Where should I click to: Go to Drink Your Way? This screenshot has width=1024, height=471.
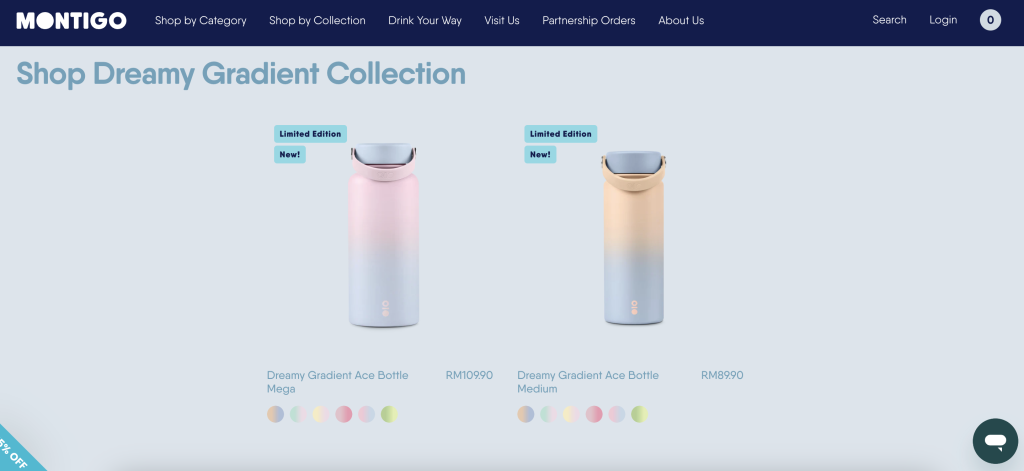click(x=425, y=20)
